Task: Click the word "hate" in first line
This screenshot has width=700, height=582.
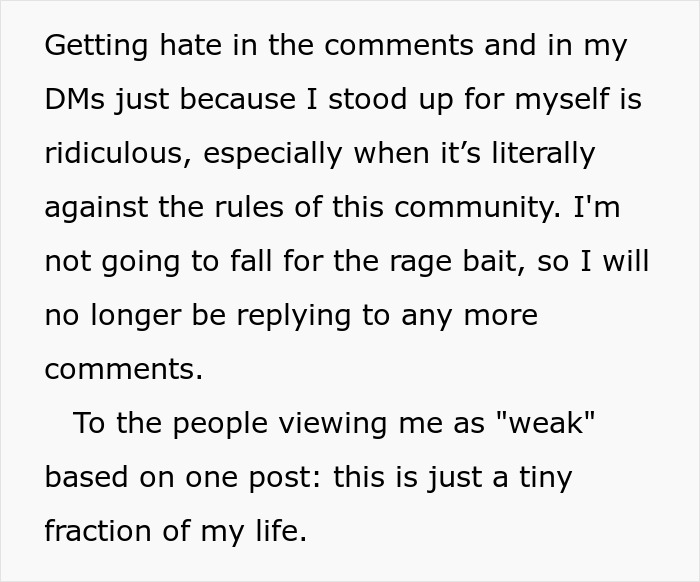Action: pyautogui.click(x=191, y=45)
